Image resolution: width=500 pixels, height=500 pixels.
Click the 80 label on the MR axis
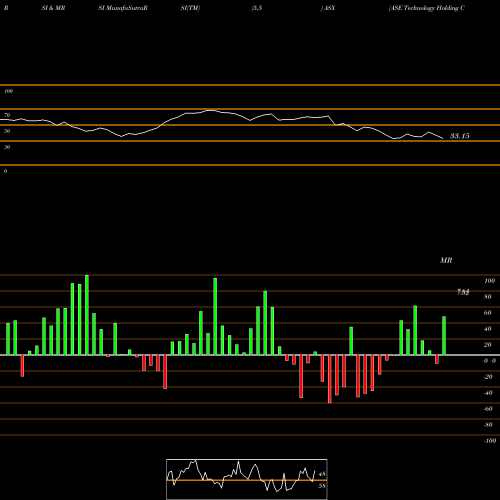click(x=488, y=297)
